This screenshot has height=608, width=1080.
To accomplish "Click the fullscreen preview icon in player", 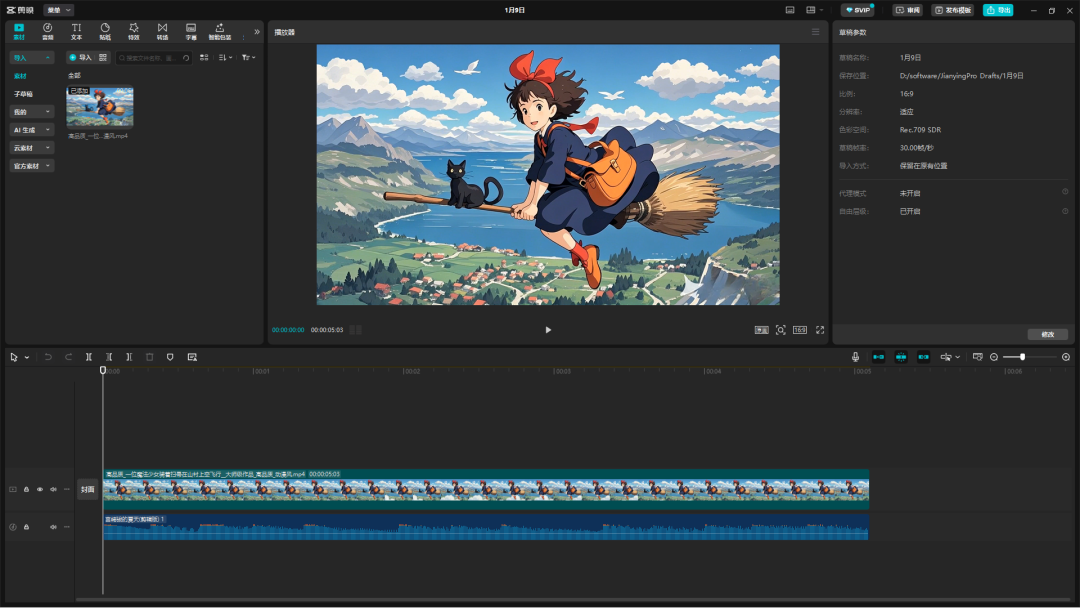I will [820, 330].
